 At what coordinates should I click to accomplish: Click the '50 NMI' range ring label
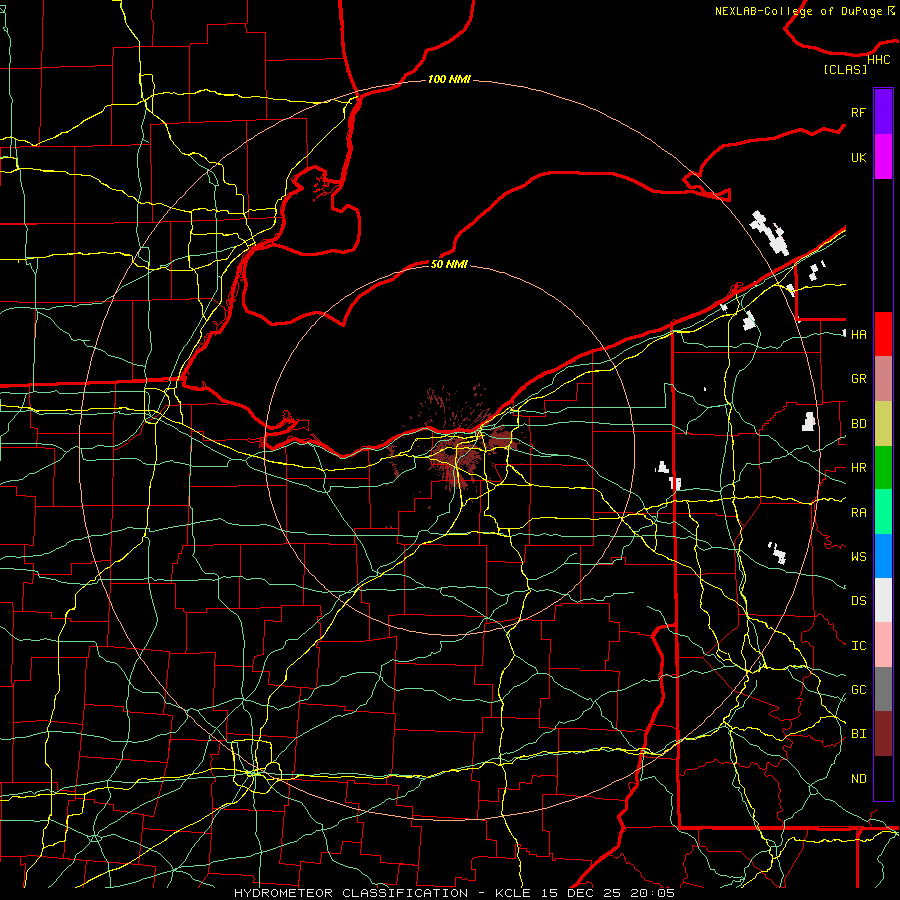(x=449, y=264)
